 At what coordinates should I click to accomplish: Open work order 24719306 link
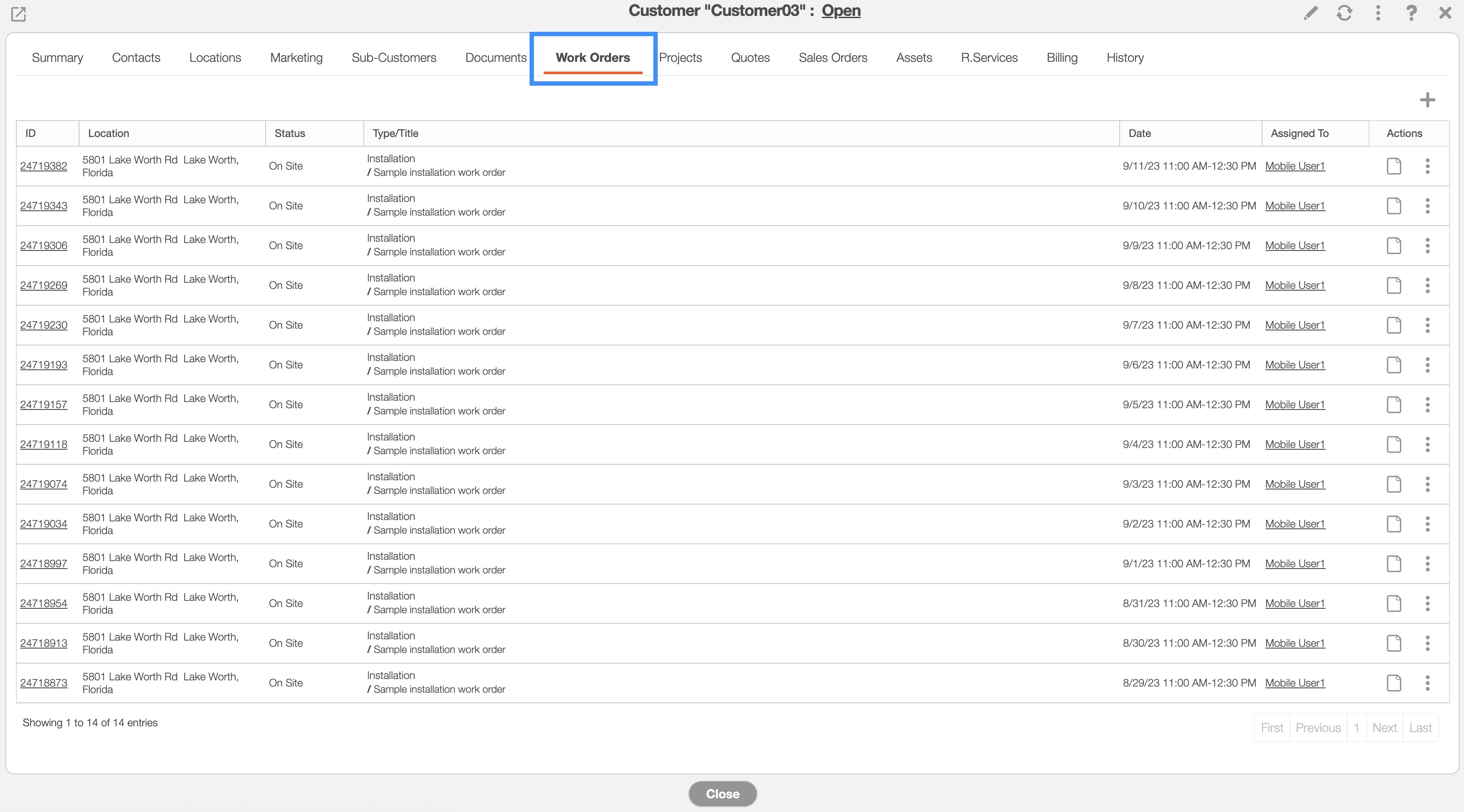[x=44, y=245]
